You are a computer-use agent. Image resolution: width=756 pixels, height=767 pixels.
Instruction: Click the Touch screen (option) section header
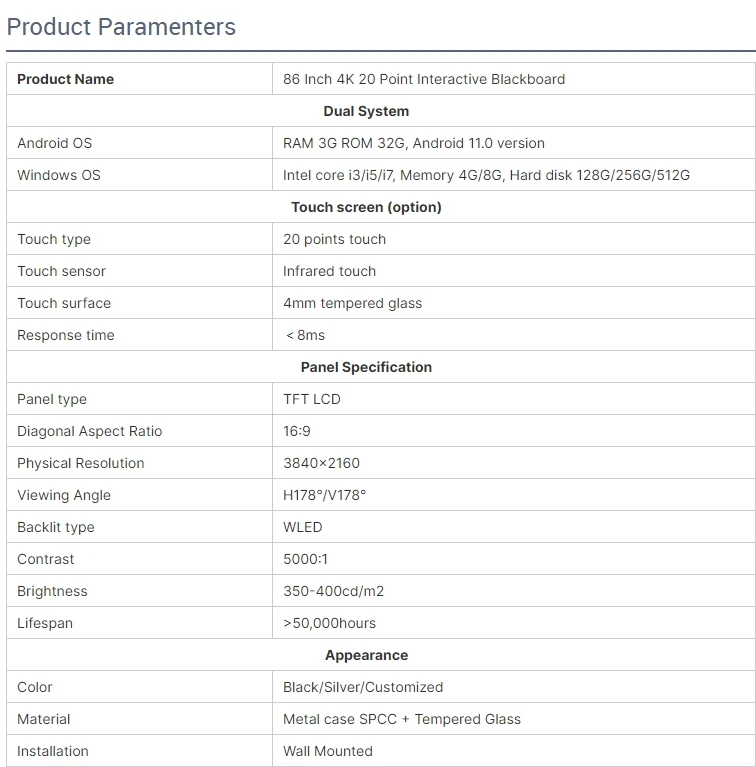[366, 207]
